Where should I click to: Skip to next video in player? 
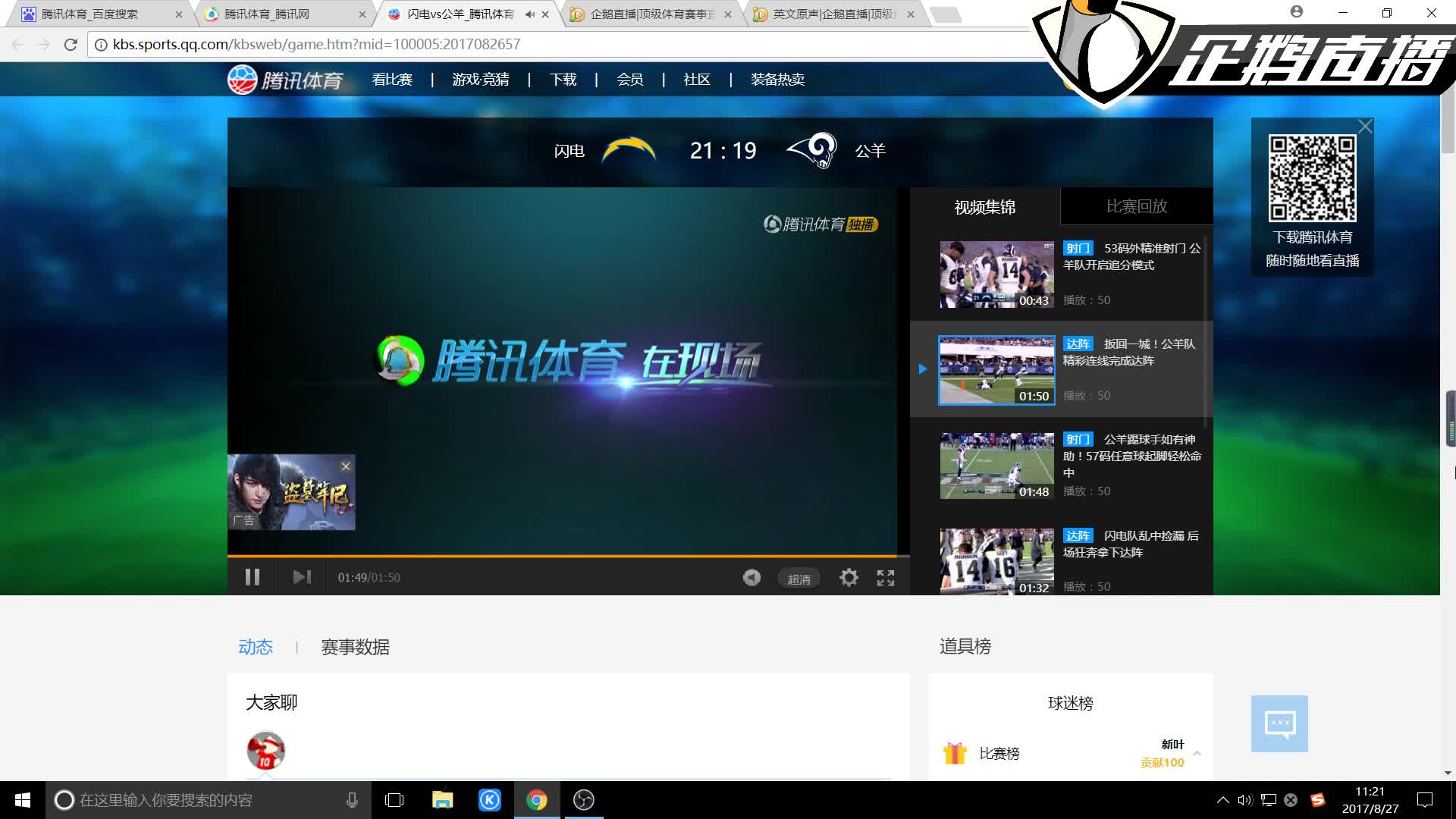[302, 577]
